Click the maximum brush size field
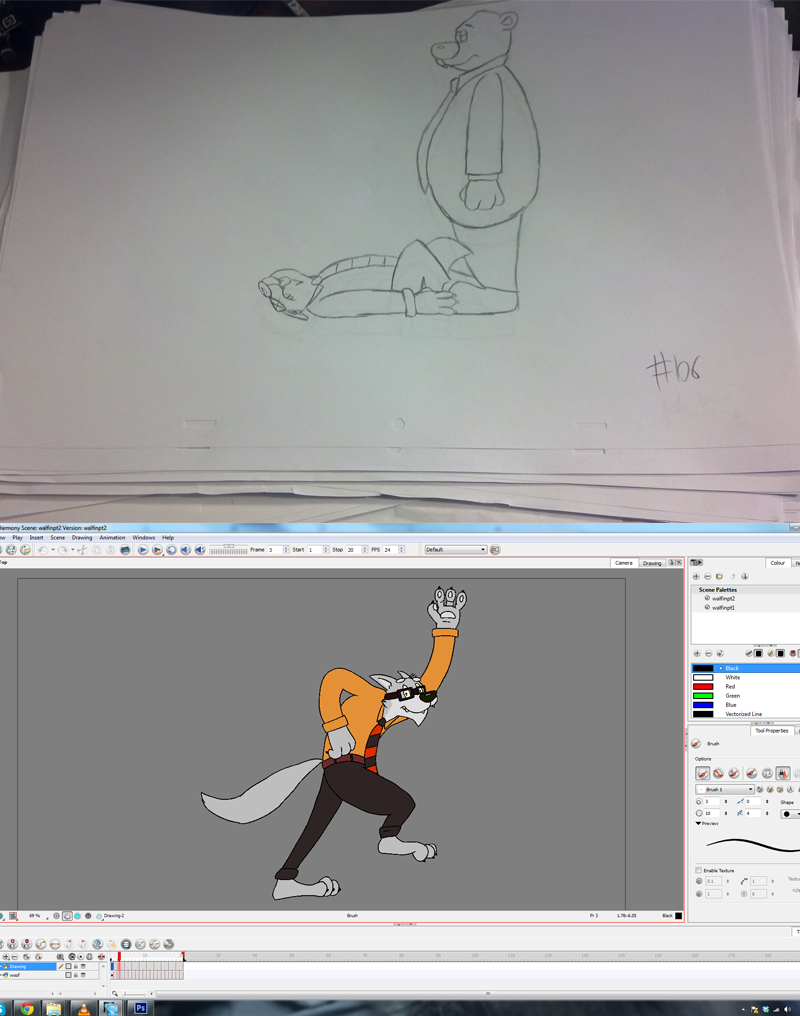Image resolution: width=800 pixels, height=1016 pixels. coord(713,813)
